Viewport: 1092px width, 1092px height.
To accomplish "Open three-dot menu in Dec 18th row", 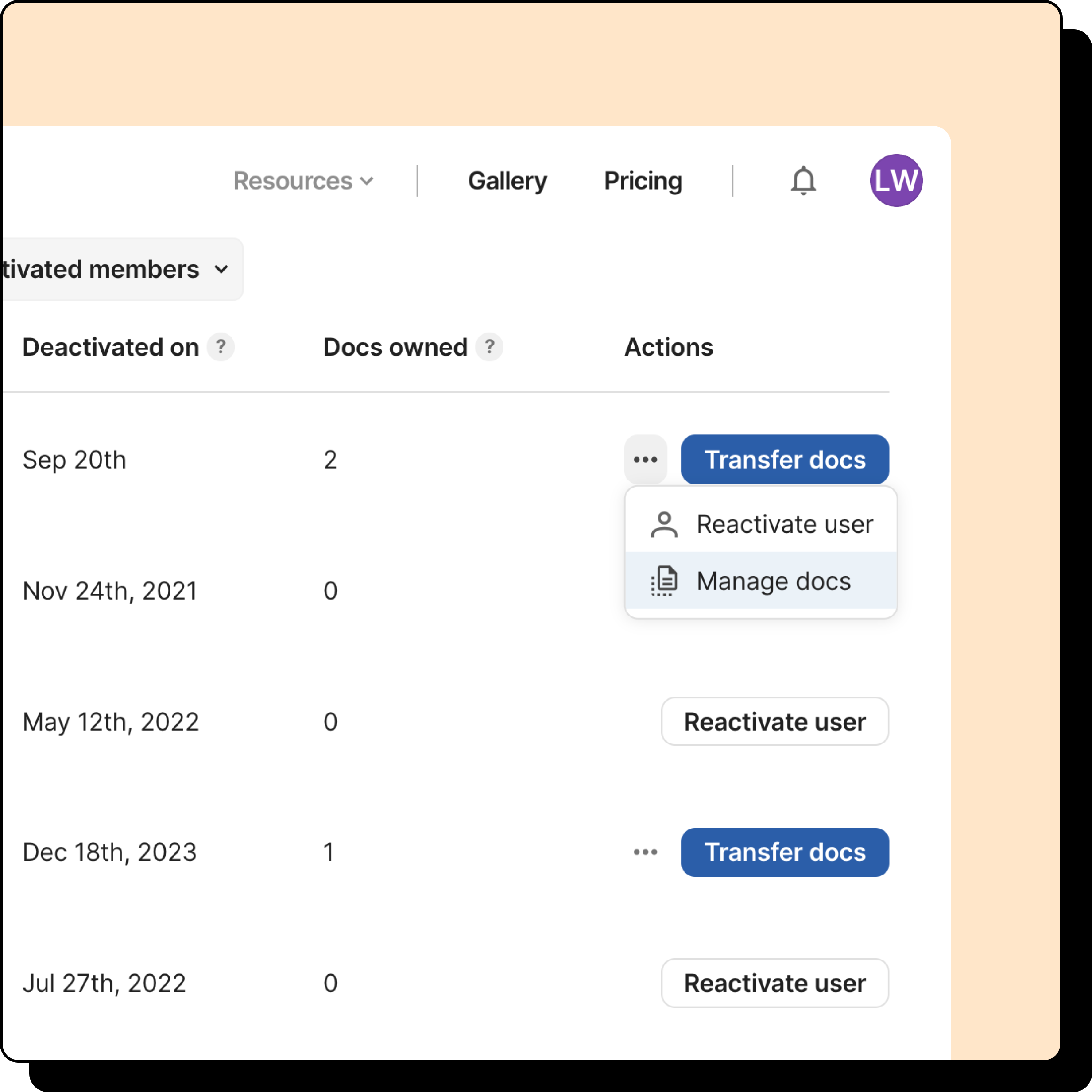I will [646, 852].
